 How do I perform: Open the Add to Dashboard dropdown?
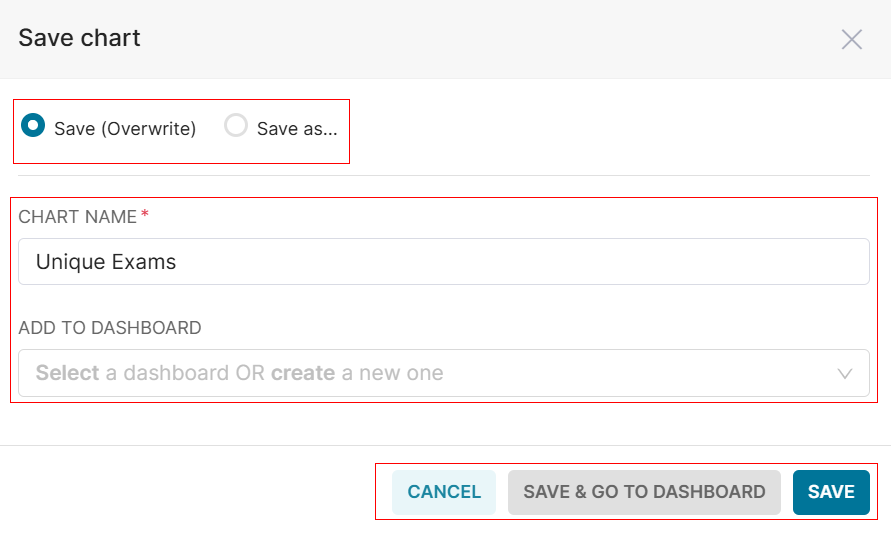pyautogui.click(x=443, y=373)
